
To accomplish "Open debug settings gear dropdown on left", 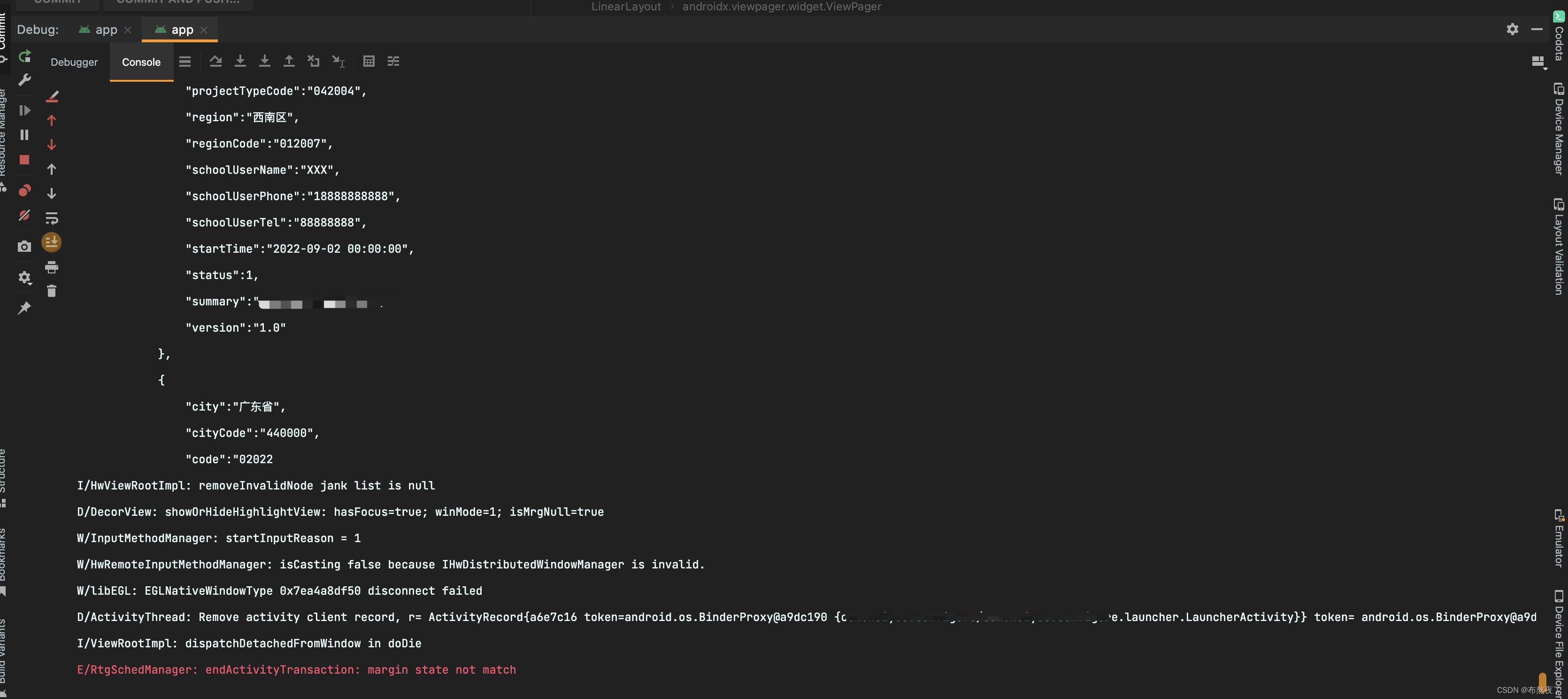I will coord(24,278).
